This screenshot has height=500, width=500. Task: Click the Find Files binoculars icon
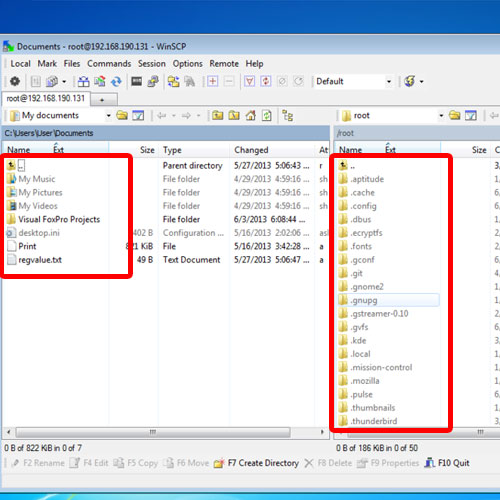(x=190, y=81)
